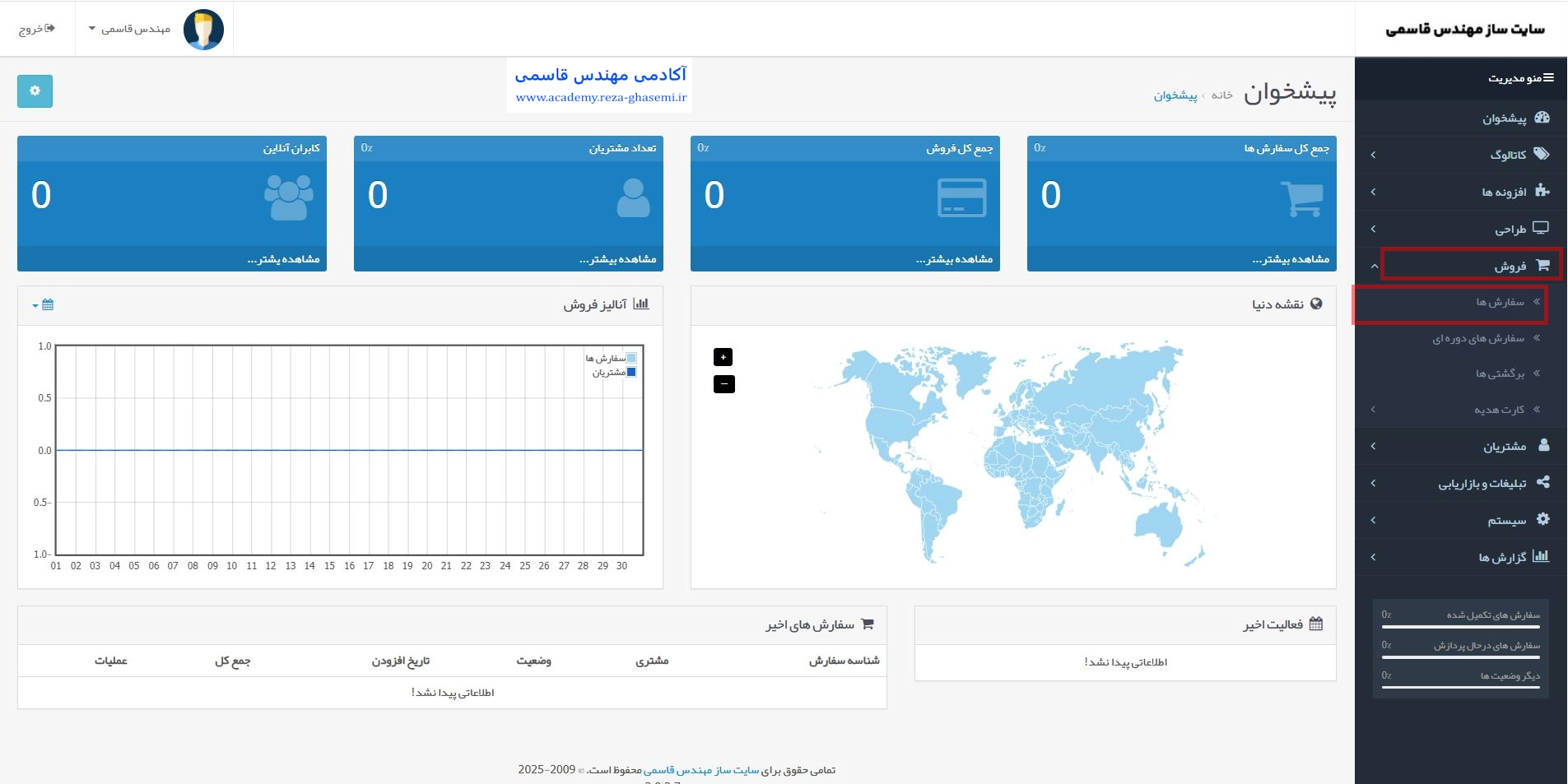Click the سایت ساز مهندس قاسمی logo
Screen dimensions: 1568x784
1465,30
